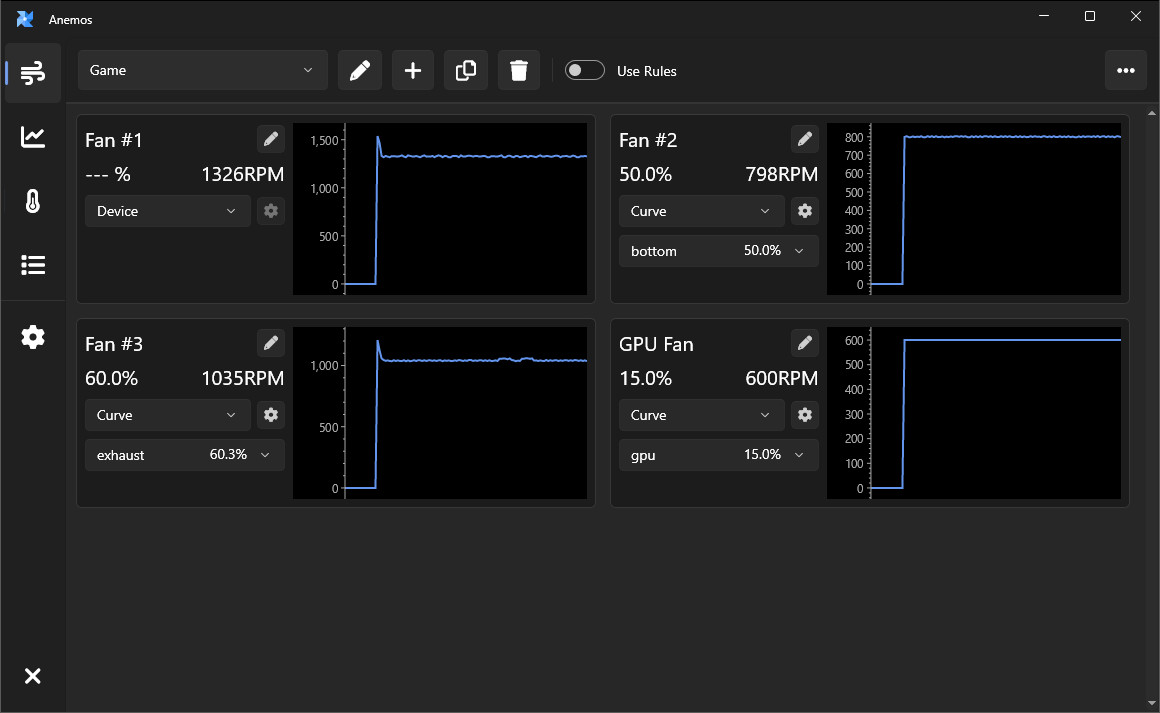Click the Anemos app logo in title bar

click(25, 19)
